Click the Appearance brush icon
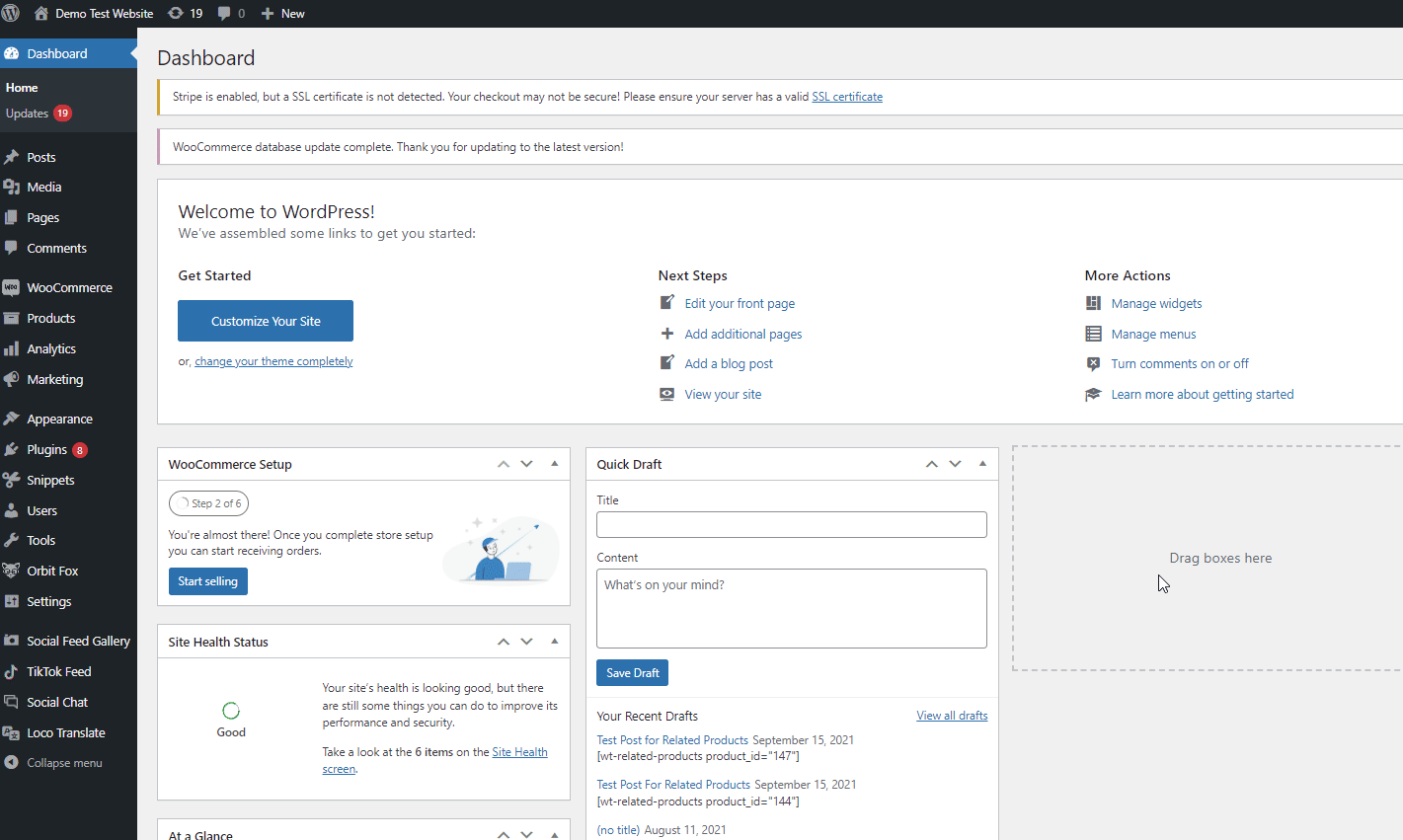Image resolution: width=1403 pixels, height=840 pixels. [12, 419]
